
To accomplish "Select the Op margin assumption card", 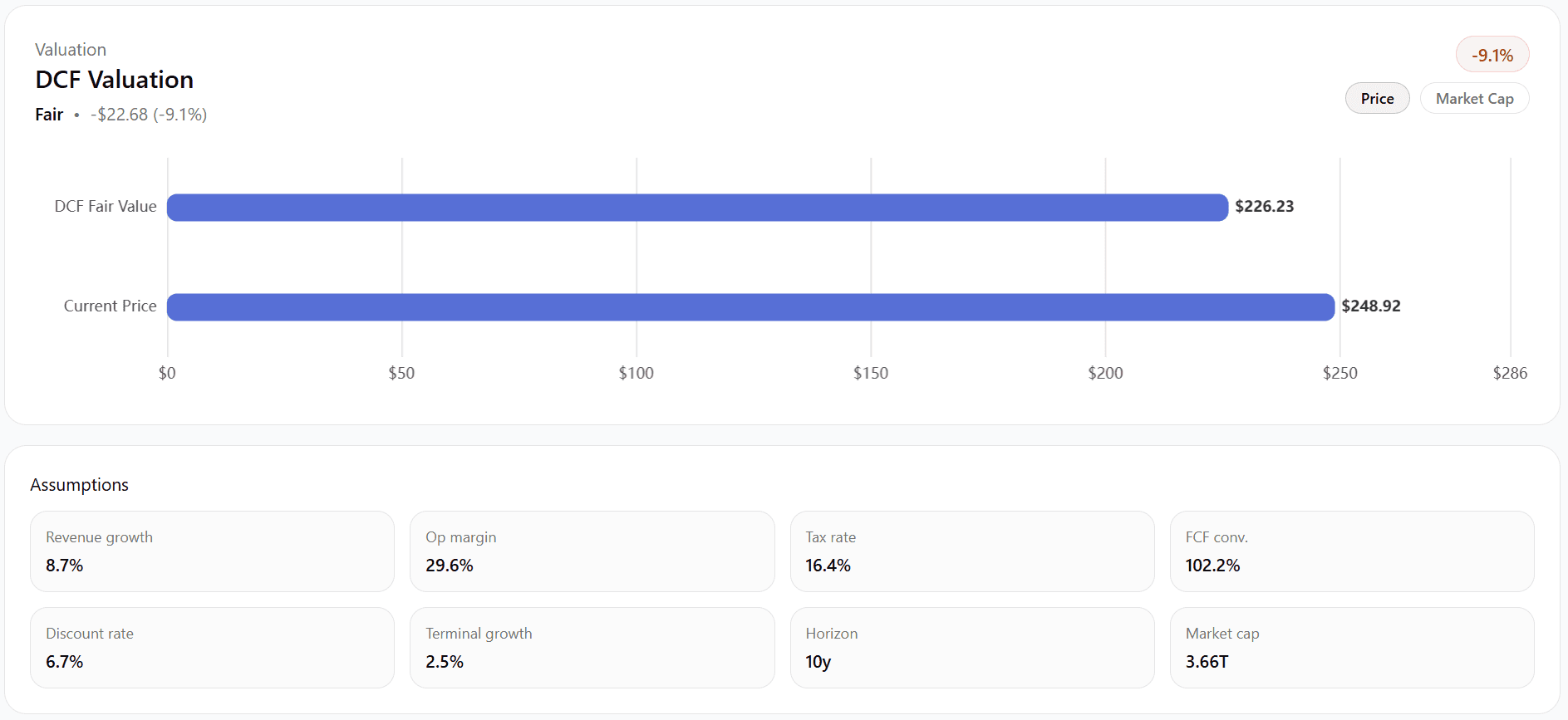I will coord(592,551).
